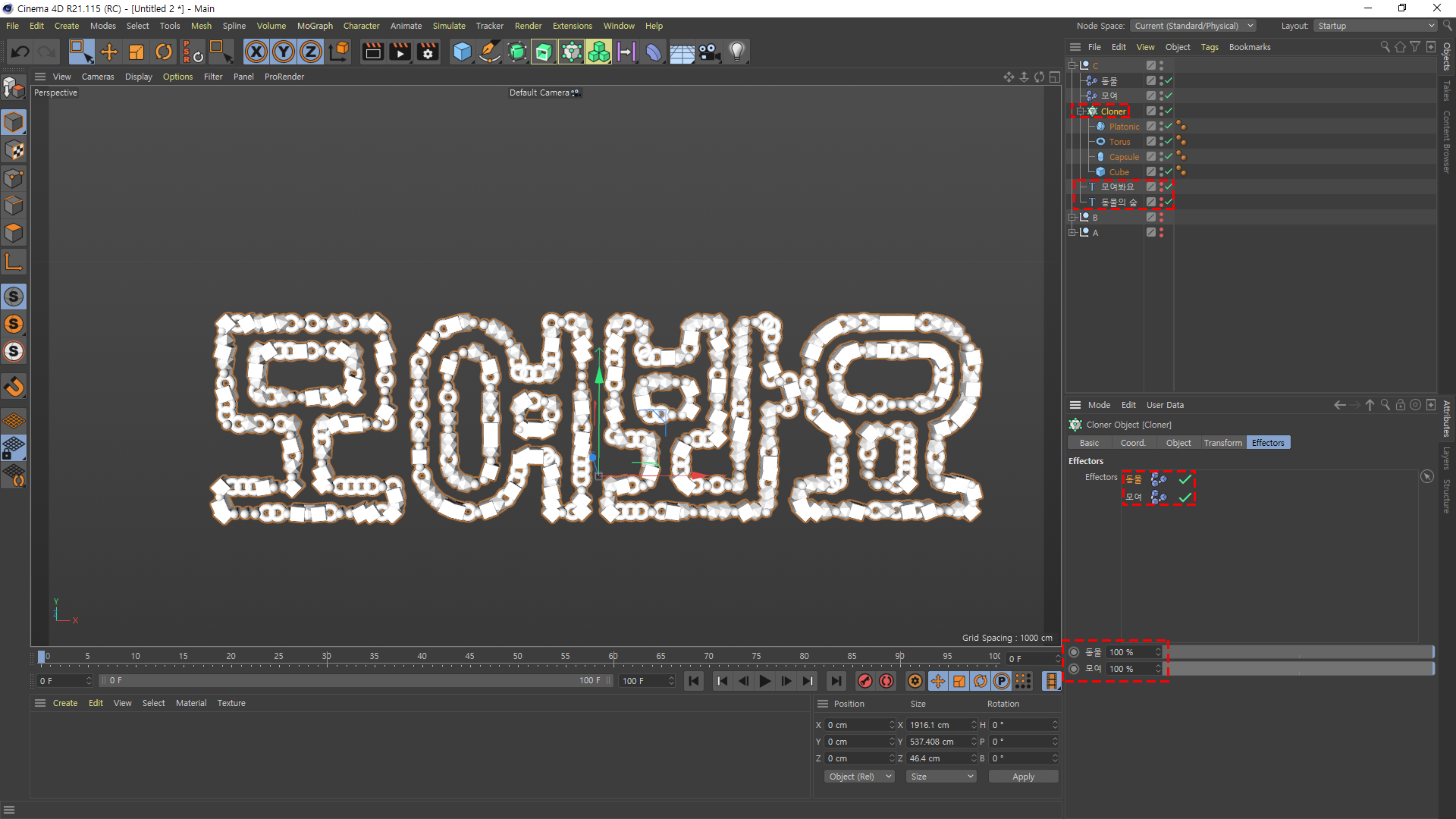Viewport: 1456px width, 819px height.
Task: Click the first effector strength slider bar
Action: click(x=1300, y=652)
